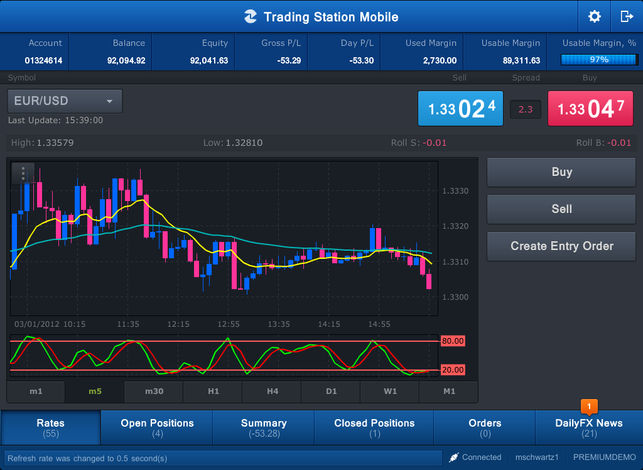Select the W1 timeframe
The width and height of the screenshot is (643, 470).
390,391
